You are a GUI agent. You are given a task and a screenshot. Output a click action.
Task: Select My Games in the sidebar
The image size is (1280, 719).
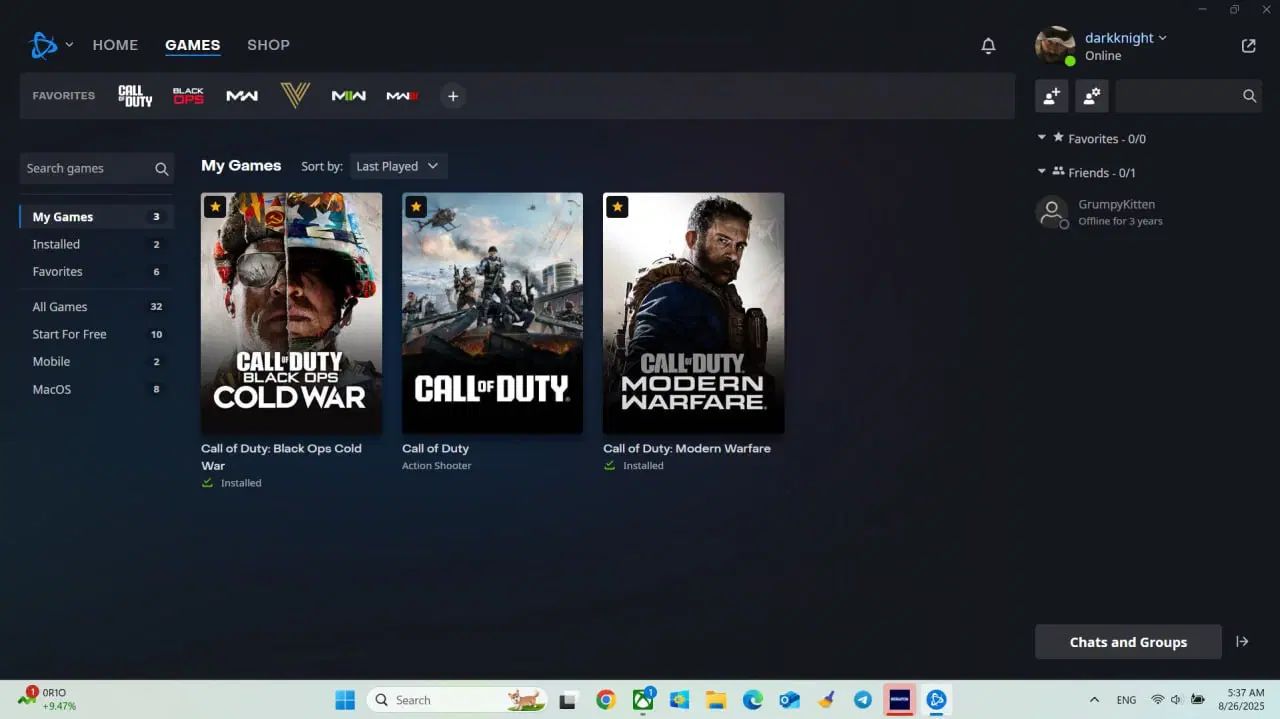pos(97,217)
